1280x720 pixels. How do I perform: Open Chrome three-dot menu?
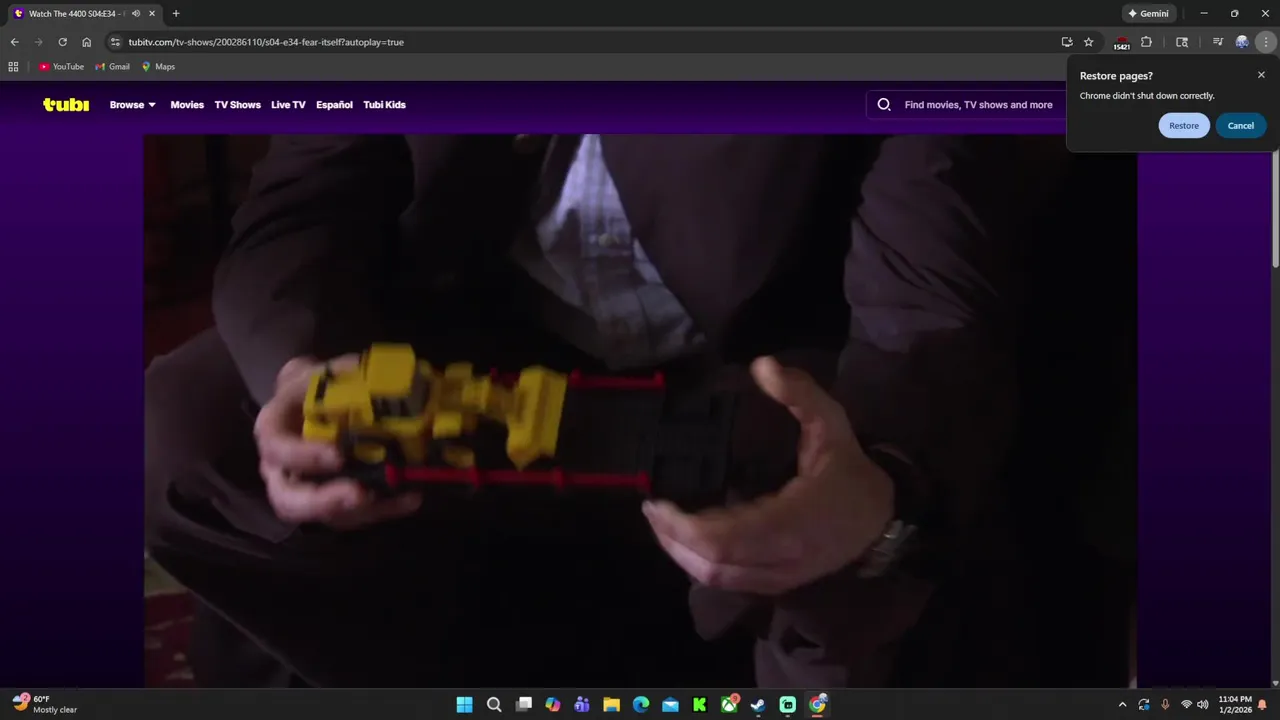tap(1266, 42)
